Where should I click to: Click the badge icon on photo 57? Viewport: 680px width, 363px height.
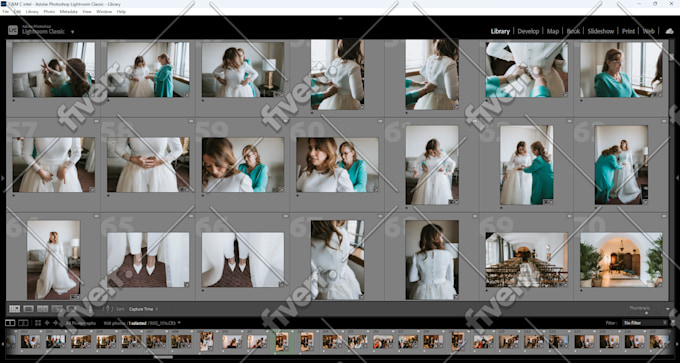[92, 190]
